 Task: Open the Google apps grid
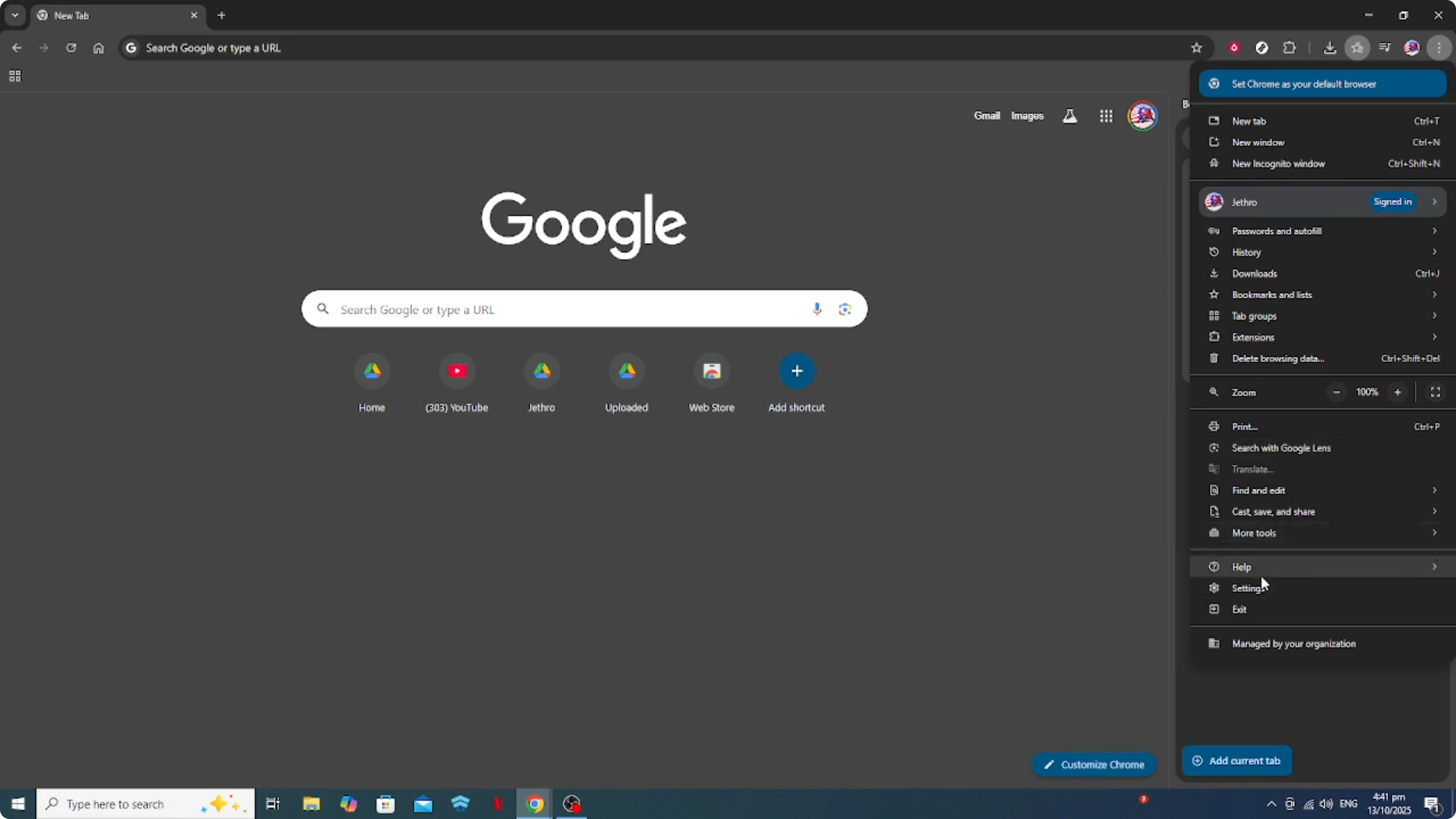(1106, 116)
